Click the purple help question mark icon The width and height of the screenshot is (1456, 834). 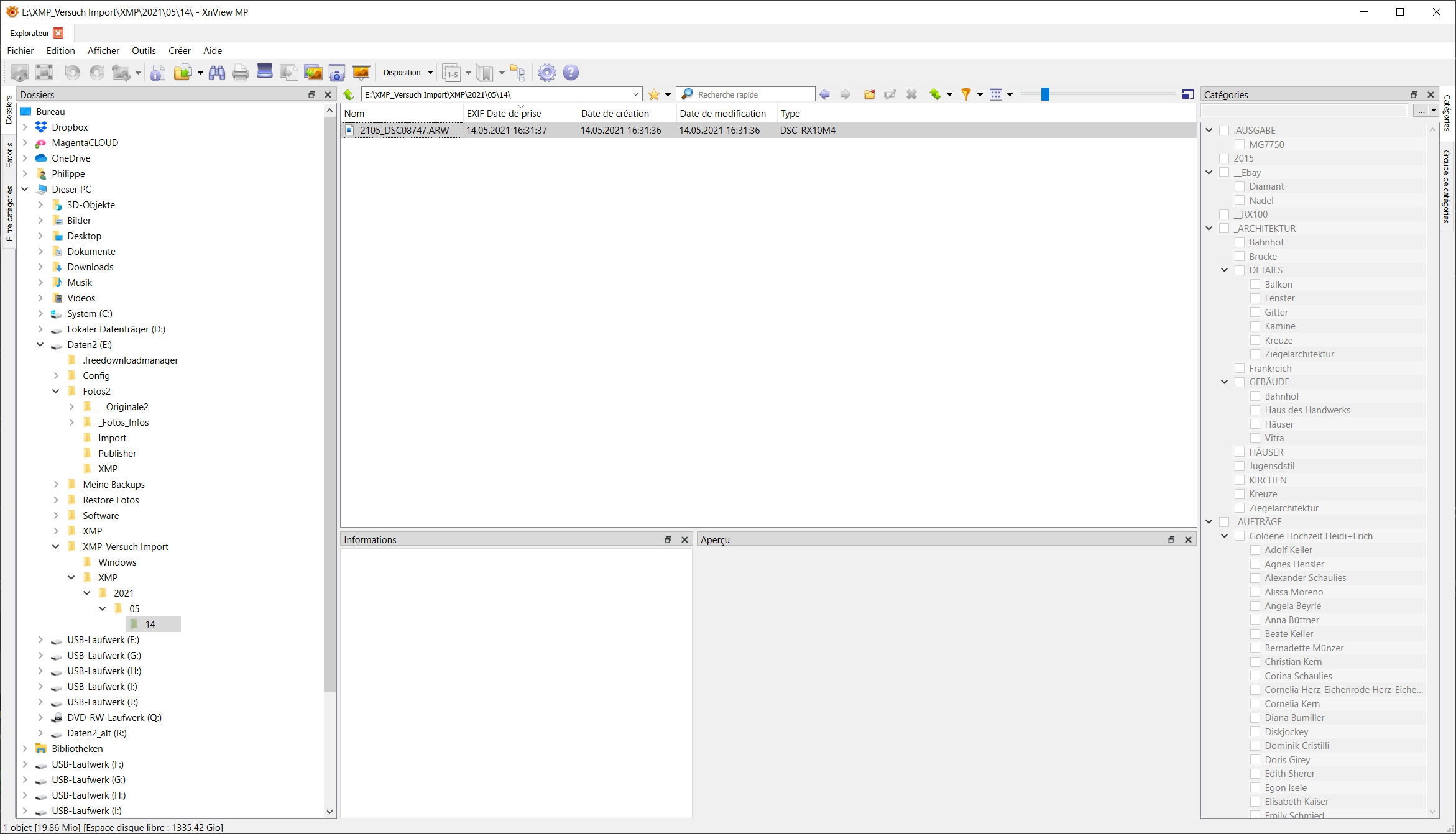point(570,73)
